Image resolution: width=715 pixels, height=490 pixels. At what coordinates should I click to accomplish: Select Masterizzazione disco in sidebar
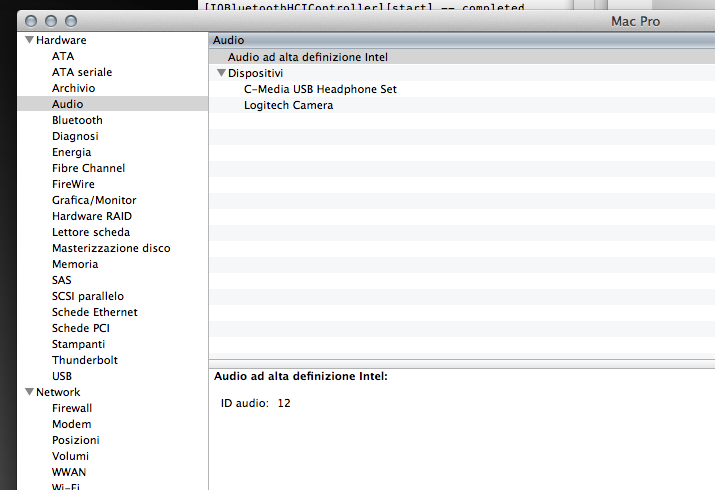(111, 248)
